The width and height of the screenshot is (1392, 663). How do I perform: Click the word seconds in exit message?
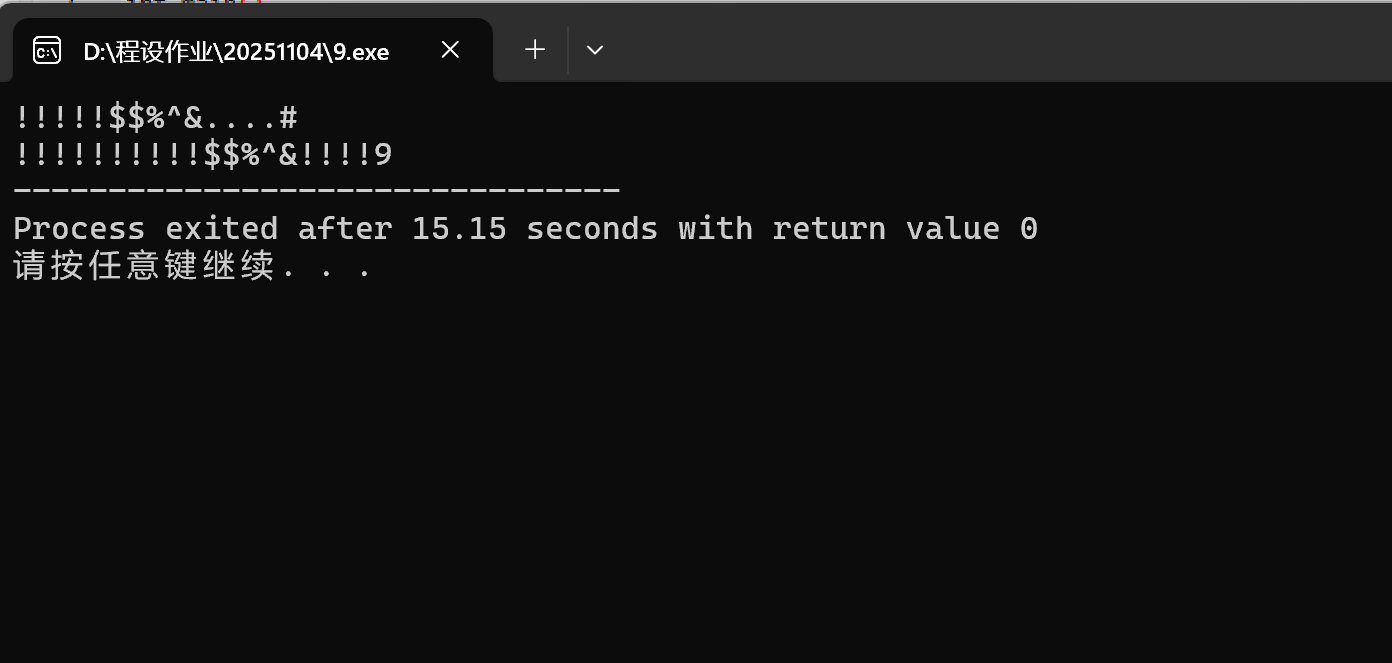(592, 229)
